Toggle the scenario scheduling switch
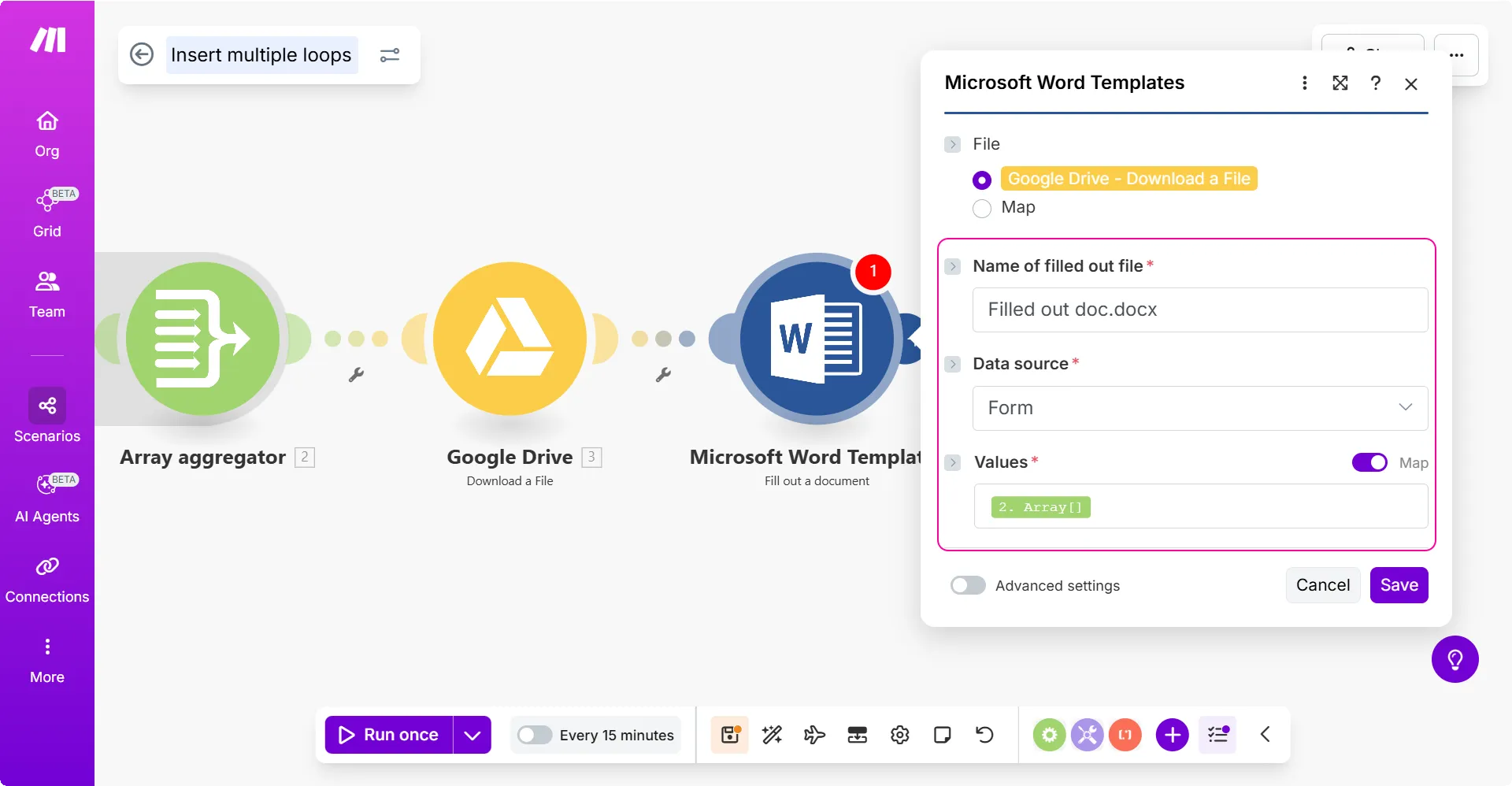Viewport: 1512px width, 786px height. point(535,735)
